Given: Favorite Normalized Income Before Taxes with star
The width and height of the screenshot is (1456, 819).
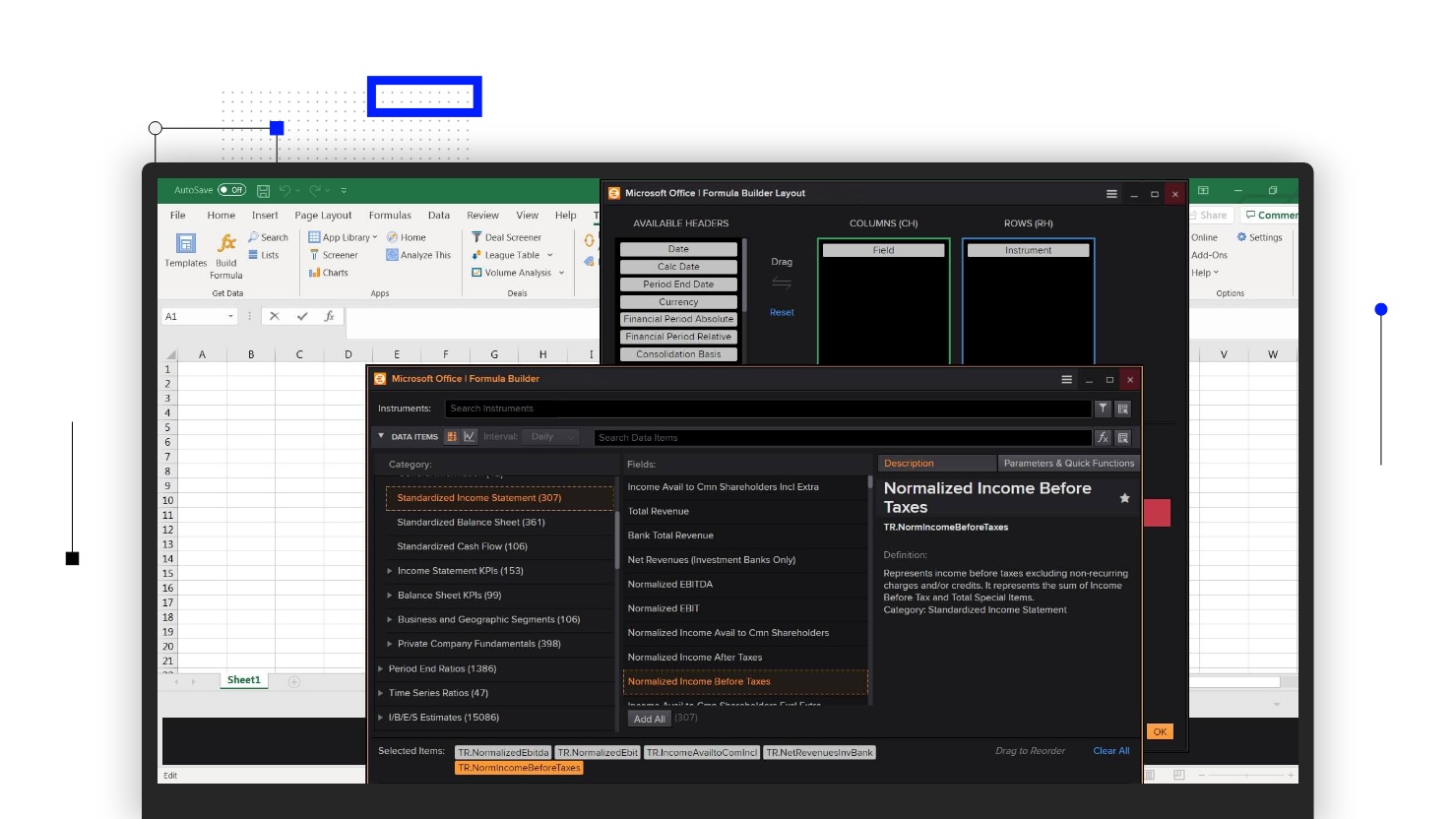Looking at the screenshot, I should 1124,498.
